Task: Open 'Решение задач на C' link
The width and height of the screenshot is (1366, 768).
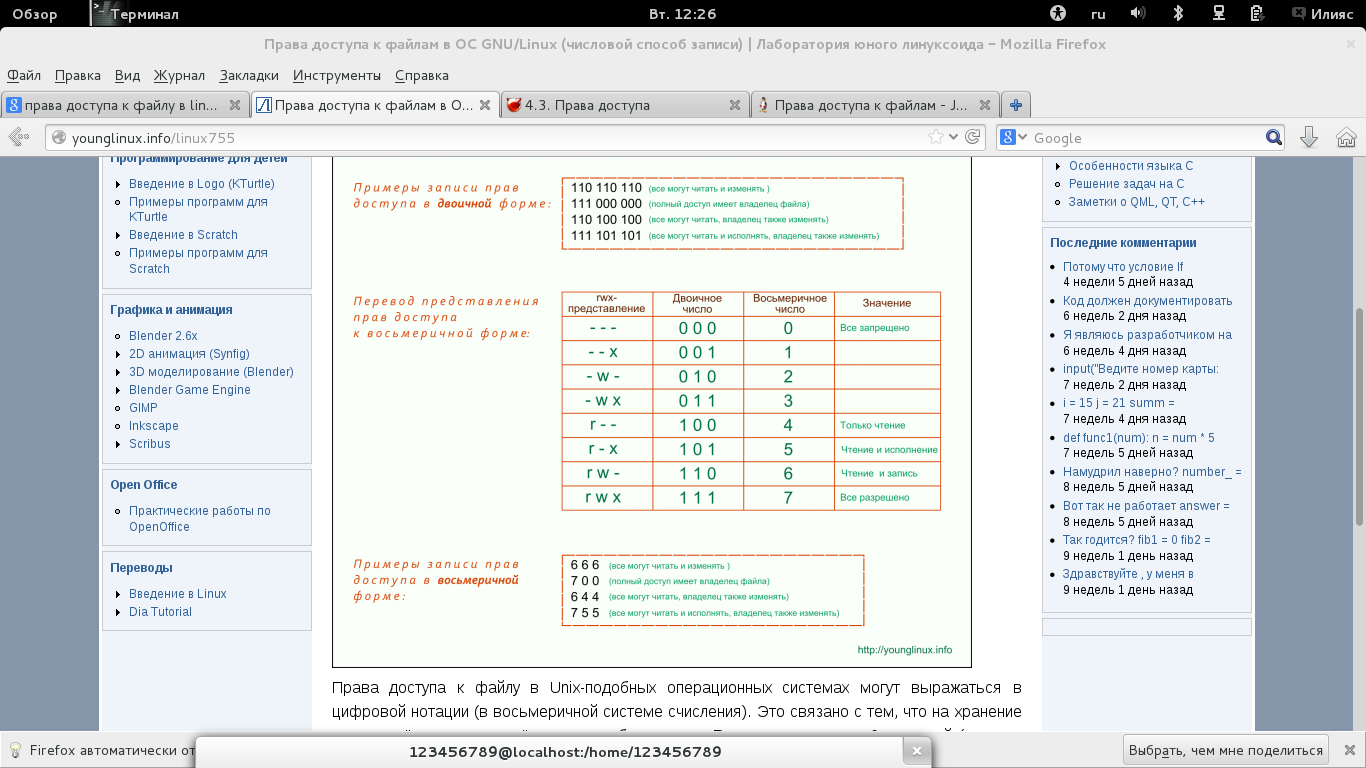Action: point(1126,184)
